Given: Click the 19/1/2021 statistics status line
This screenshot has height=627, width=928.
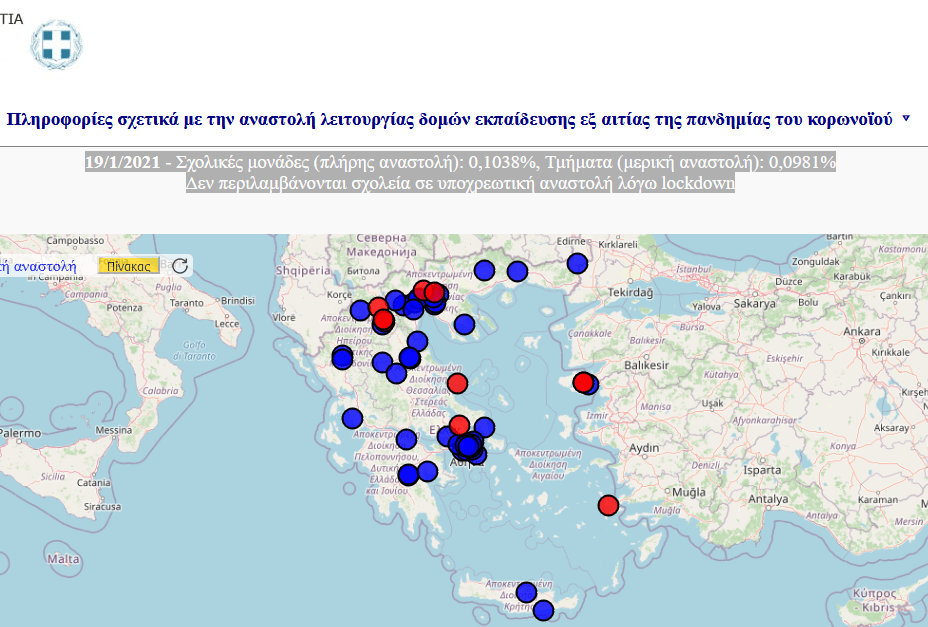Looking at the screenshot, I should click(459, 163).
